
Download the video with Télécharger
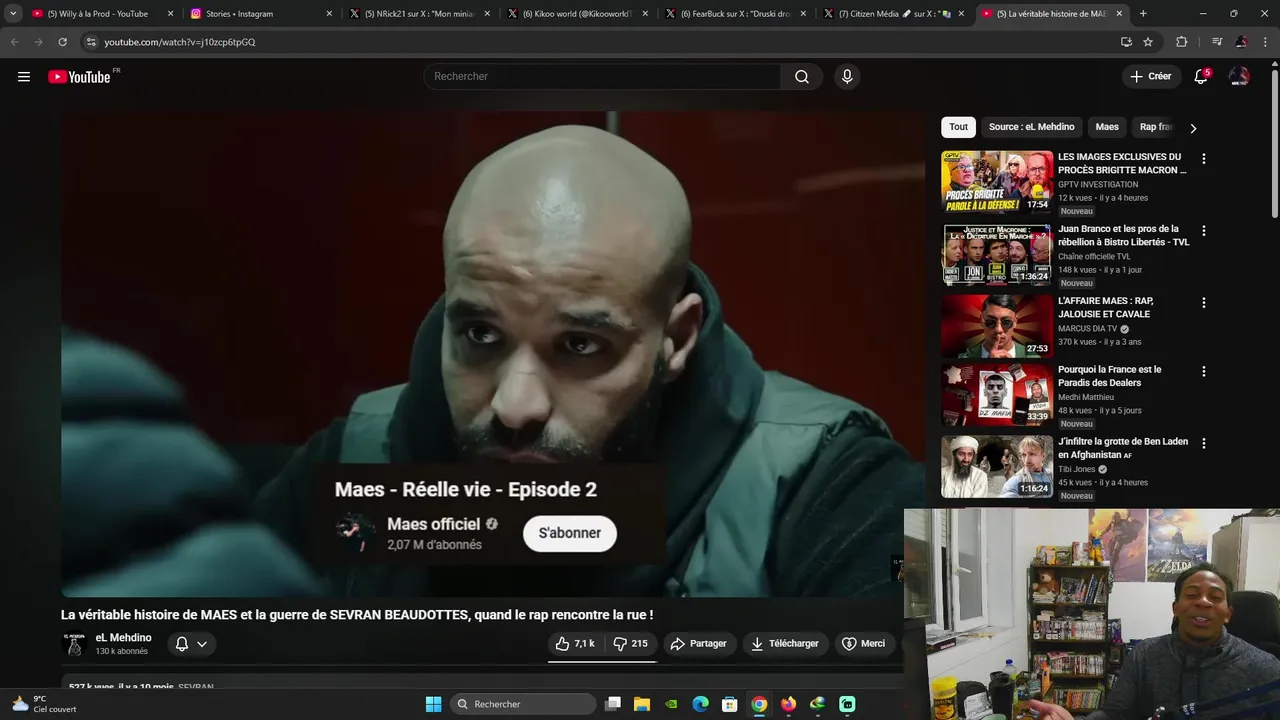785,644
